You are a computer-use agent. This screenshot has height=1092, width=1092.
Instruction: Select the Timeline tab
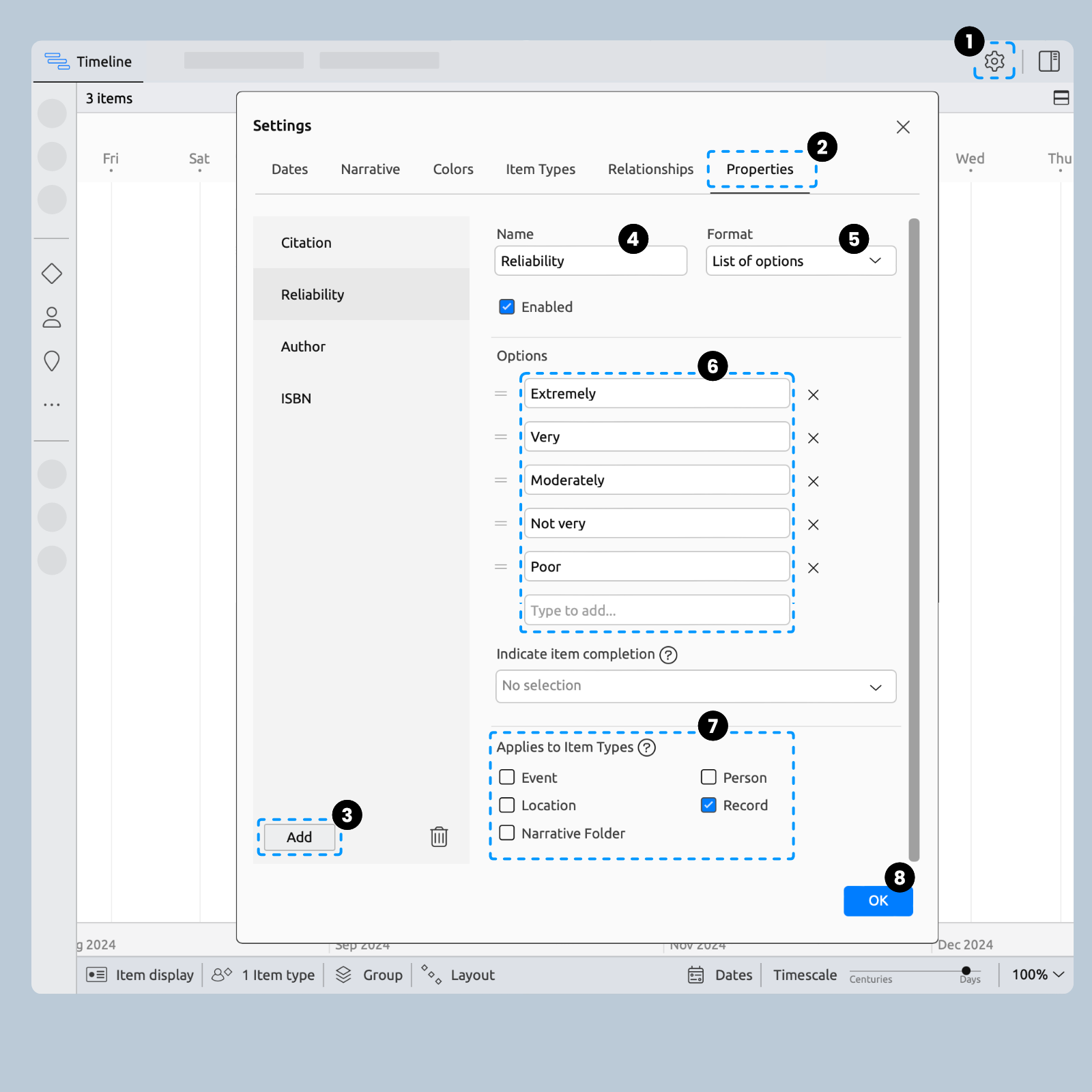tap(88, 61)
